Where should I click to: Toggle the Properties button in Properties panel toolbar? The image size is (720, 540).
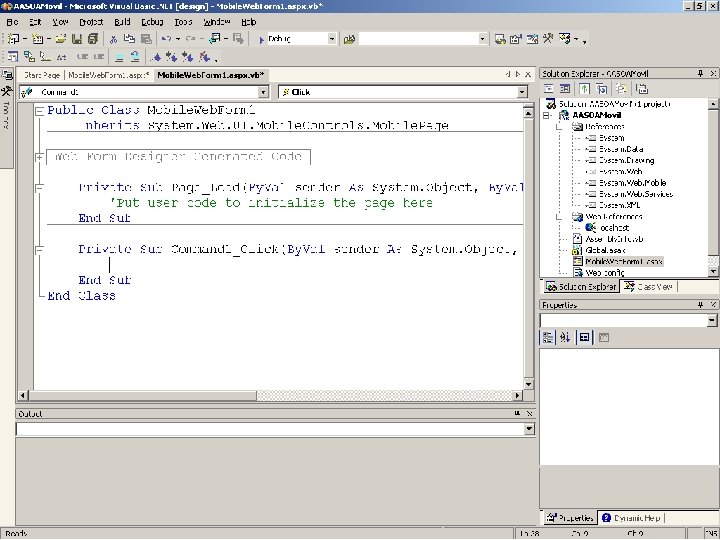pos(584,338)
